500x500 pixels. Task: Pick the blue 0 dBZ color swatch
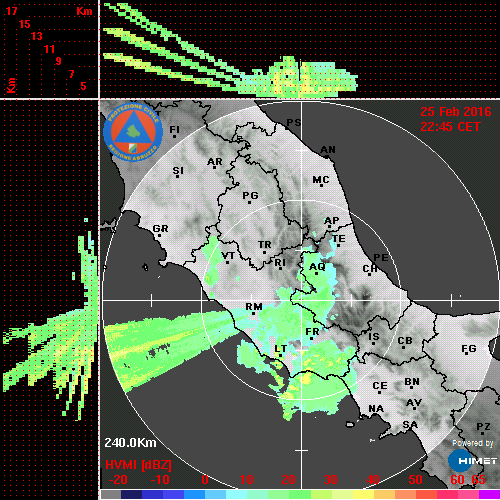(x=195, y=495)
